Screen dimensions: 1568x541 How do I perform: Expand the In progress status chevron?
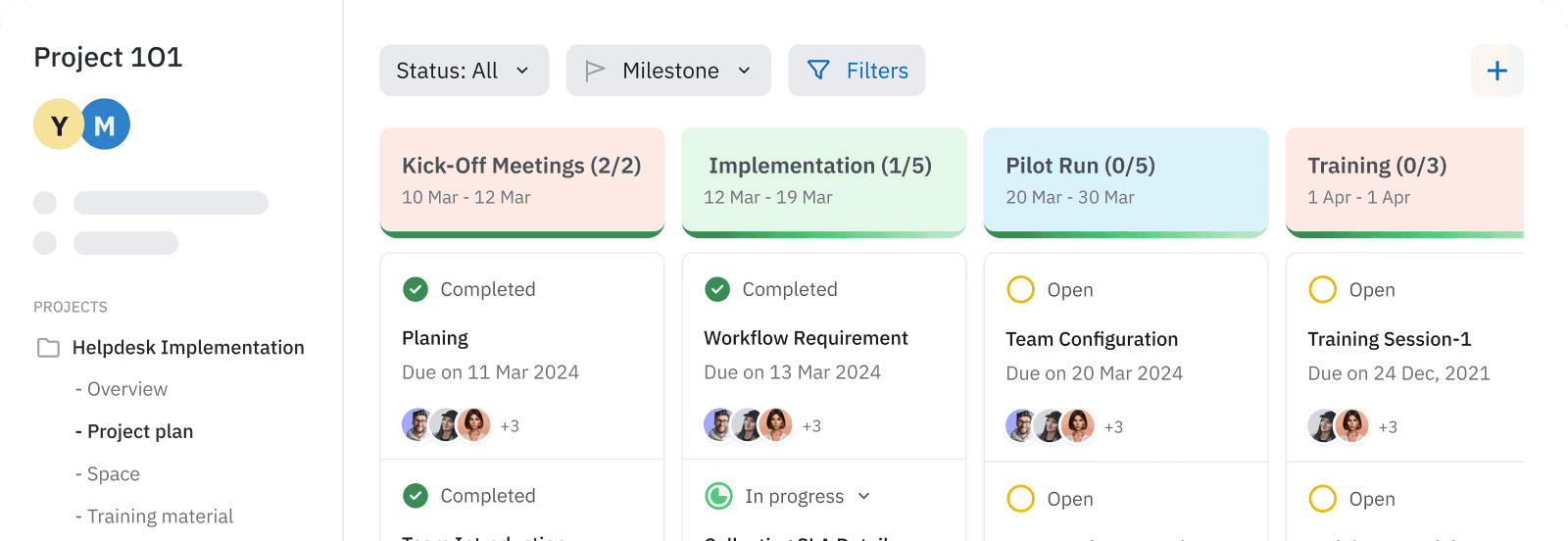[863, 496]
